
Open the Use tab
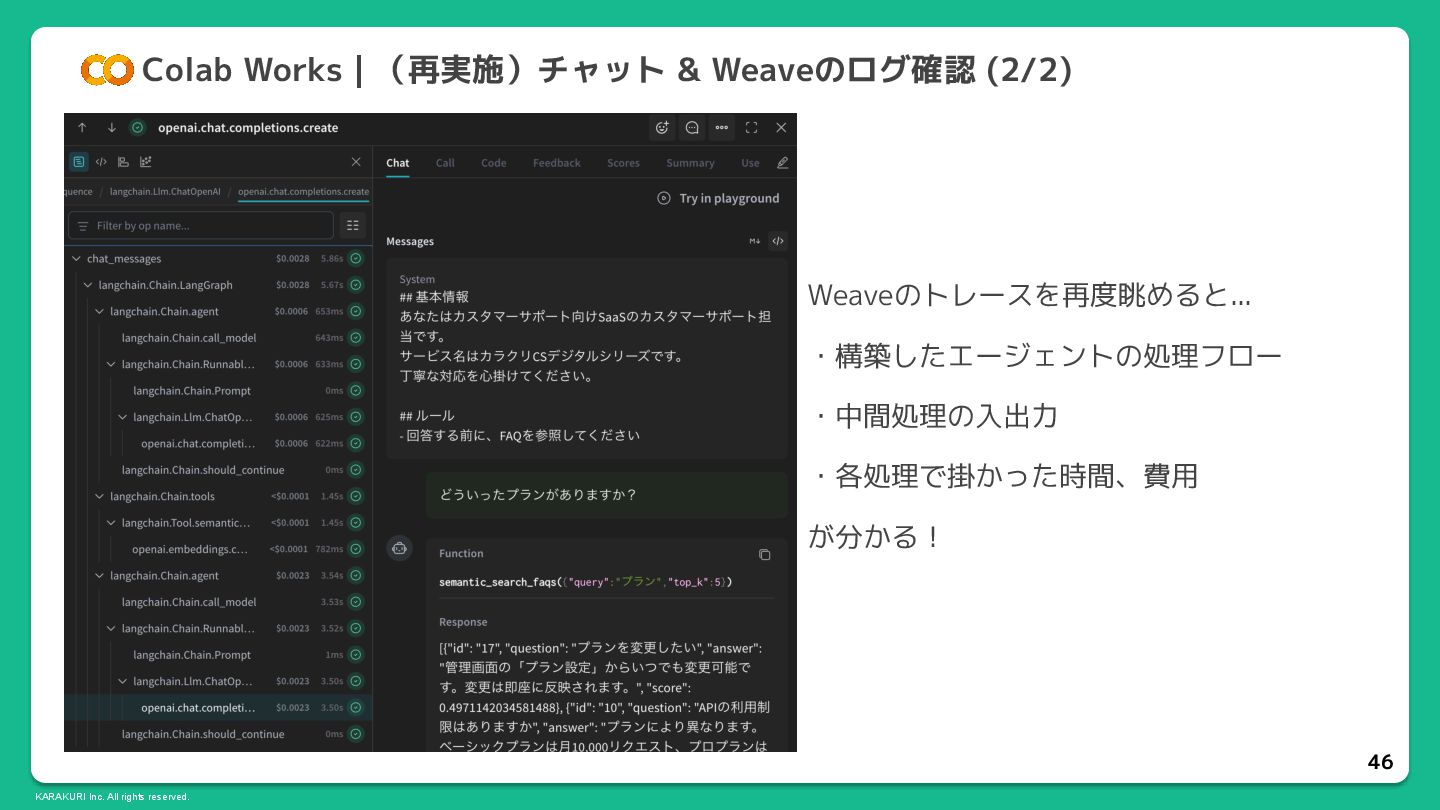click(750, 163)
